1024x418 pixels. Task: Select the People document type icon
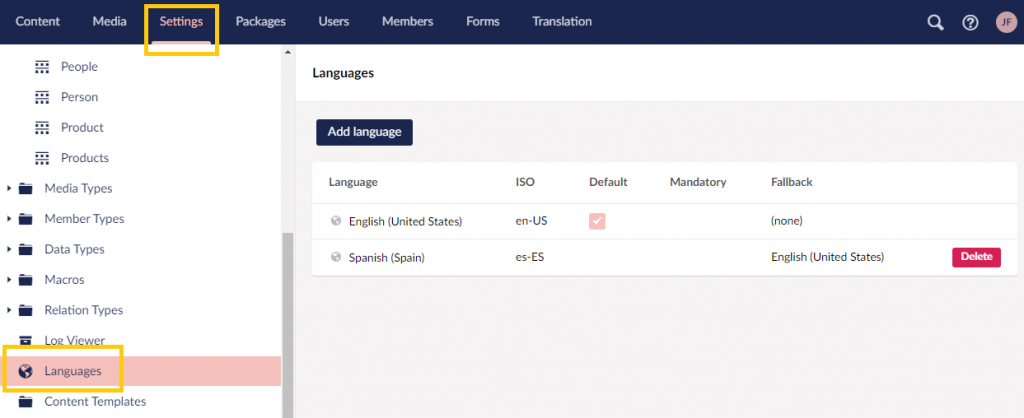click(x=42, y=67)
